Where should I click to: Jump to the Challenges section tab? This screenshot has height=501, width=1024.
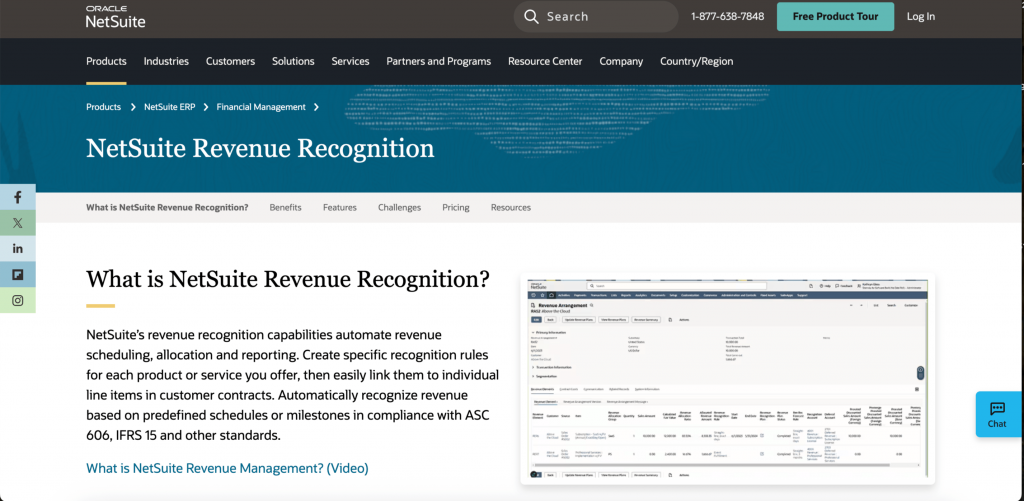click(400, 207)
